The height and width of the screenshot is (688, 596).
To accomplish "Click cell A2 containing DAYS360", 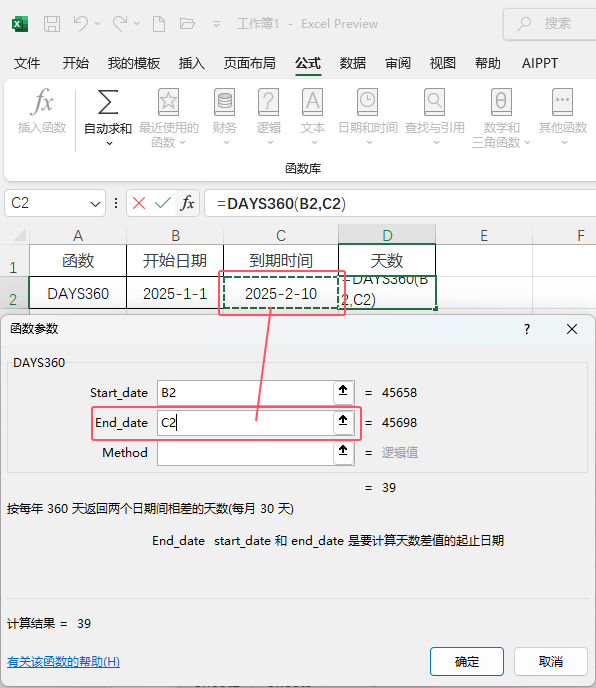I will pyautogui.click(x=78, y=293).
